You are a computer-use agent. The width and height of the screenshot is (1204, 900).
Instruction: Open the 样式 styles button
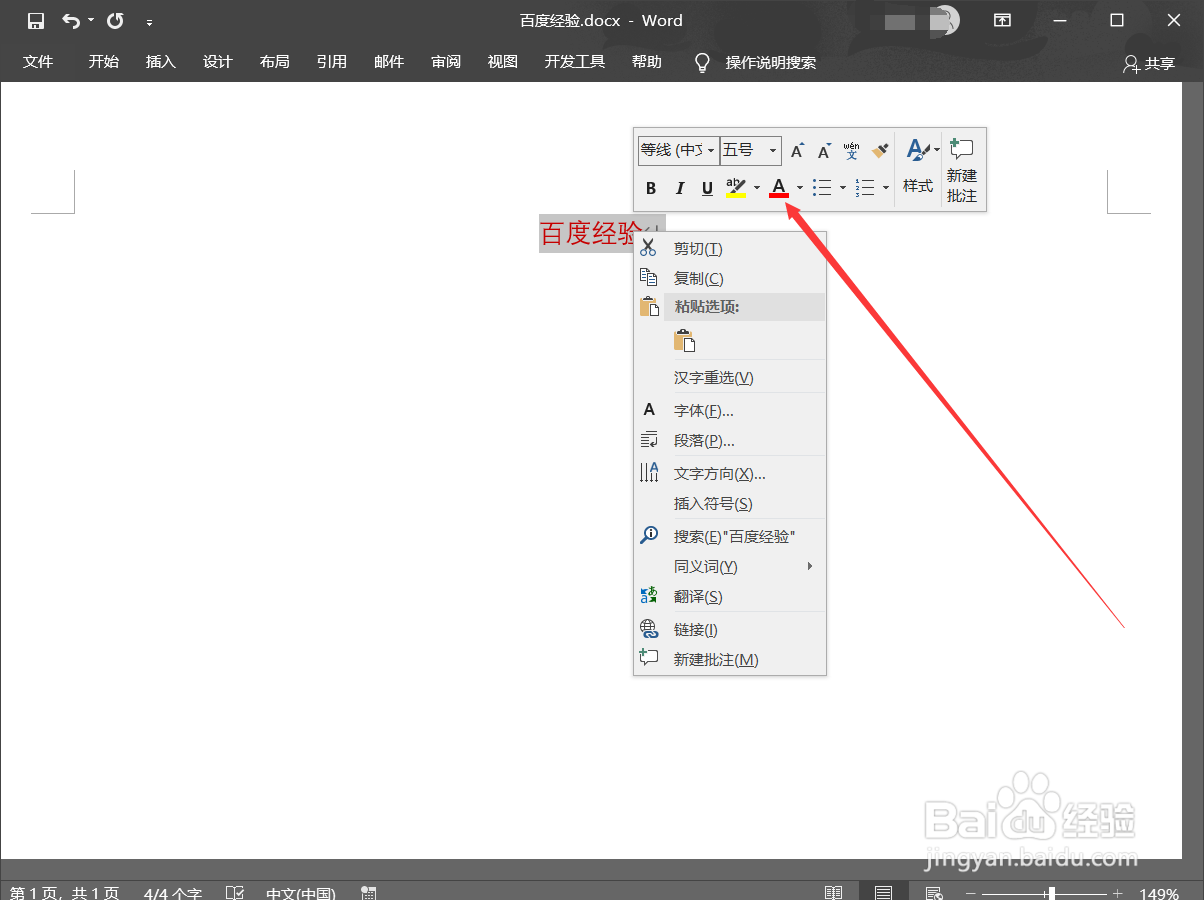coord(919,168)
